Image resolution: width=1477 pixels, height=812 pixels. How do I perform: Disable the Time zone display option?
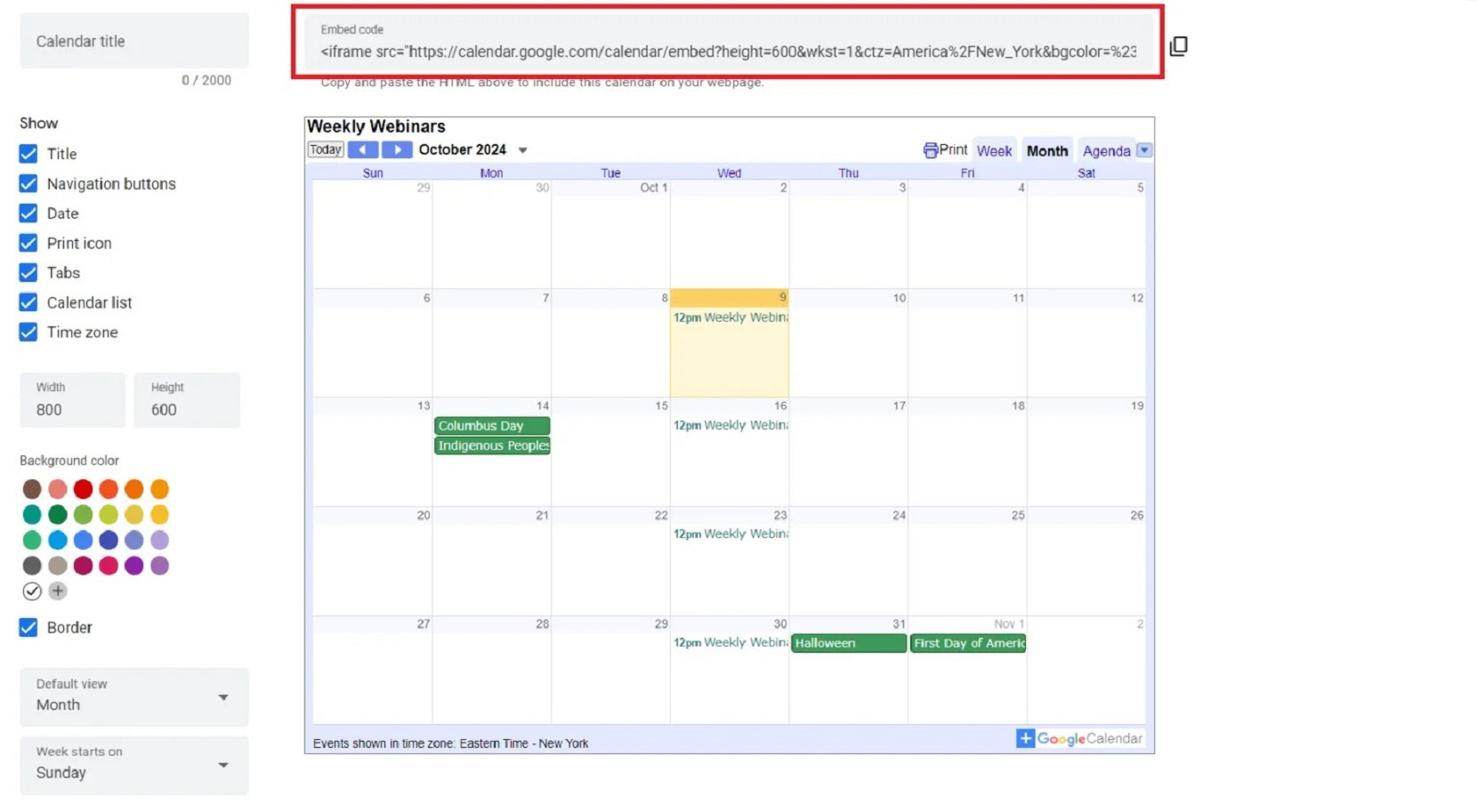pos(28,332)
